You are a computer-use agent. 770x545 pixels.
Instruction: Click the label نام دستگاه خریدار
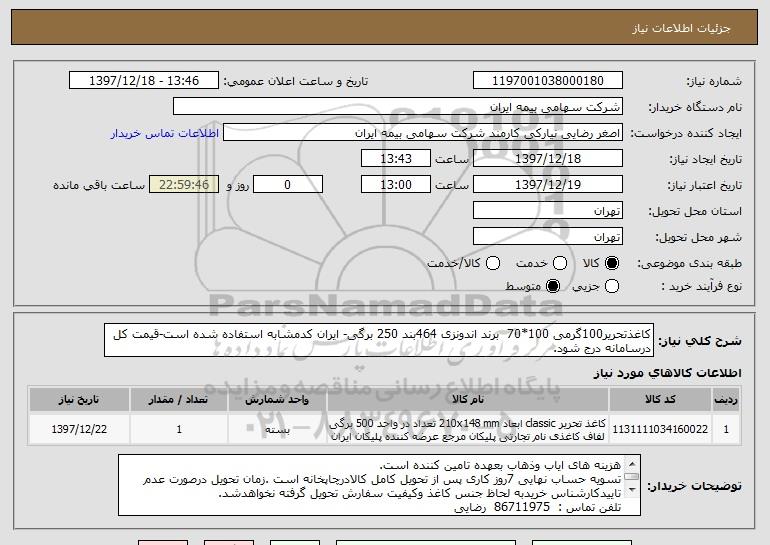[695, 108]
